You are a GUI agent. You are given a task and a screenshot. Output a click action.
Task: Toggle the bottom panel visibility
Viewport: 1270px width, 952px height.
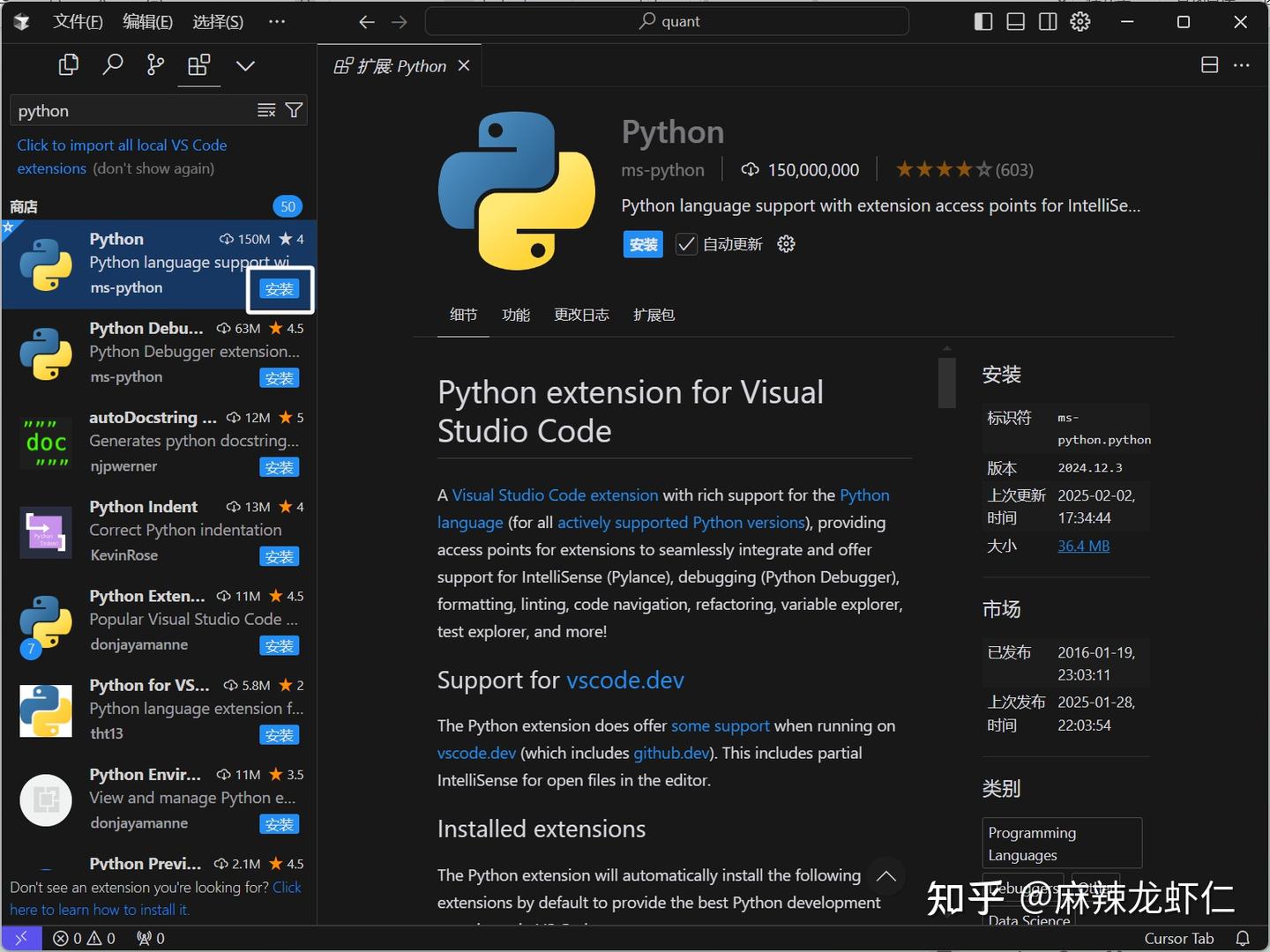click(1016, 22)
